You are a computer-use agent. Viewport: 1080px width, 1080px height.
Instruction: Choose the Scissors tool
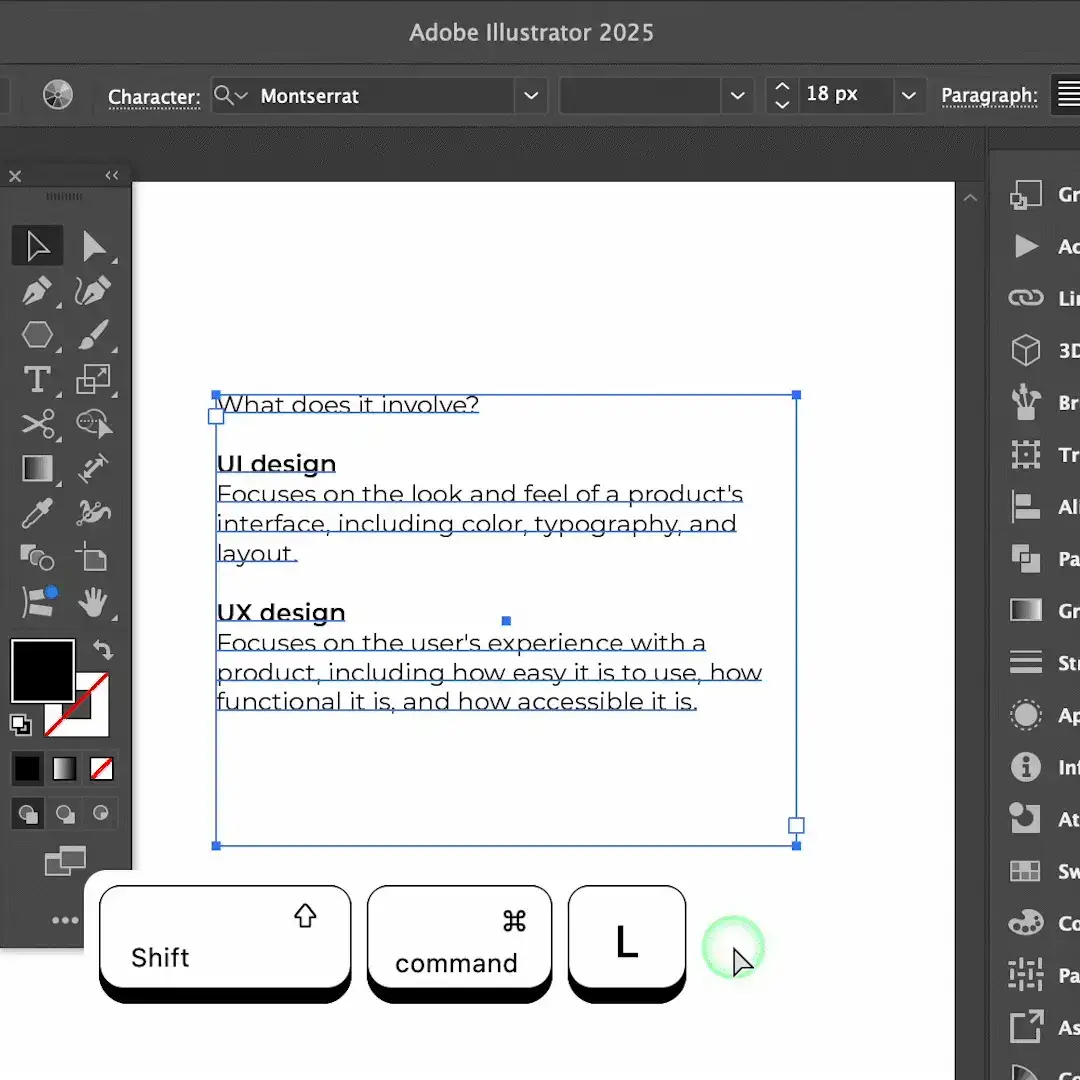pos(38,423)
